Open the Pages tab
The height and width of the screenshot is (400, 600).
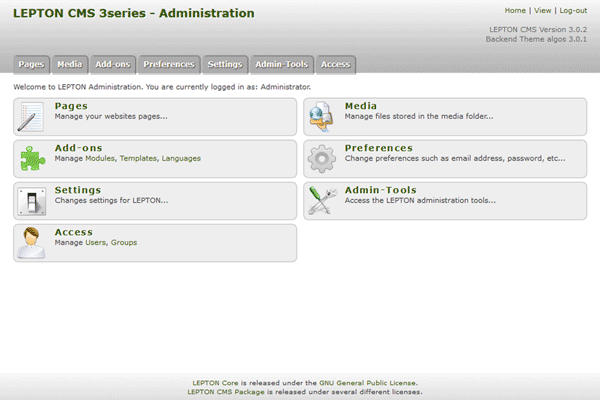click(32, 64)
